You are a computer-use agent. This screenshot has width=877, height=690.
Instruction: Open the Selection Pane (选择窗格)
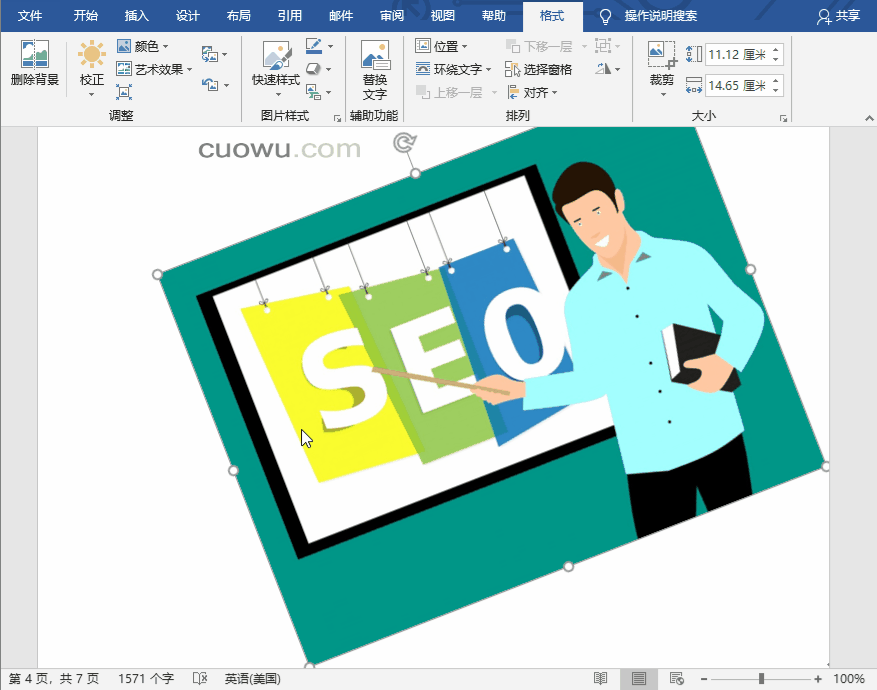point(539,69)
